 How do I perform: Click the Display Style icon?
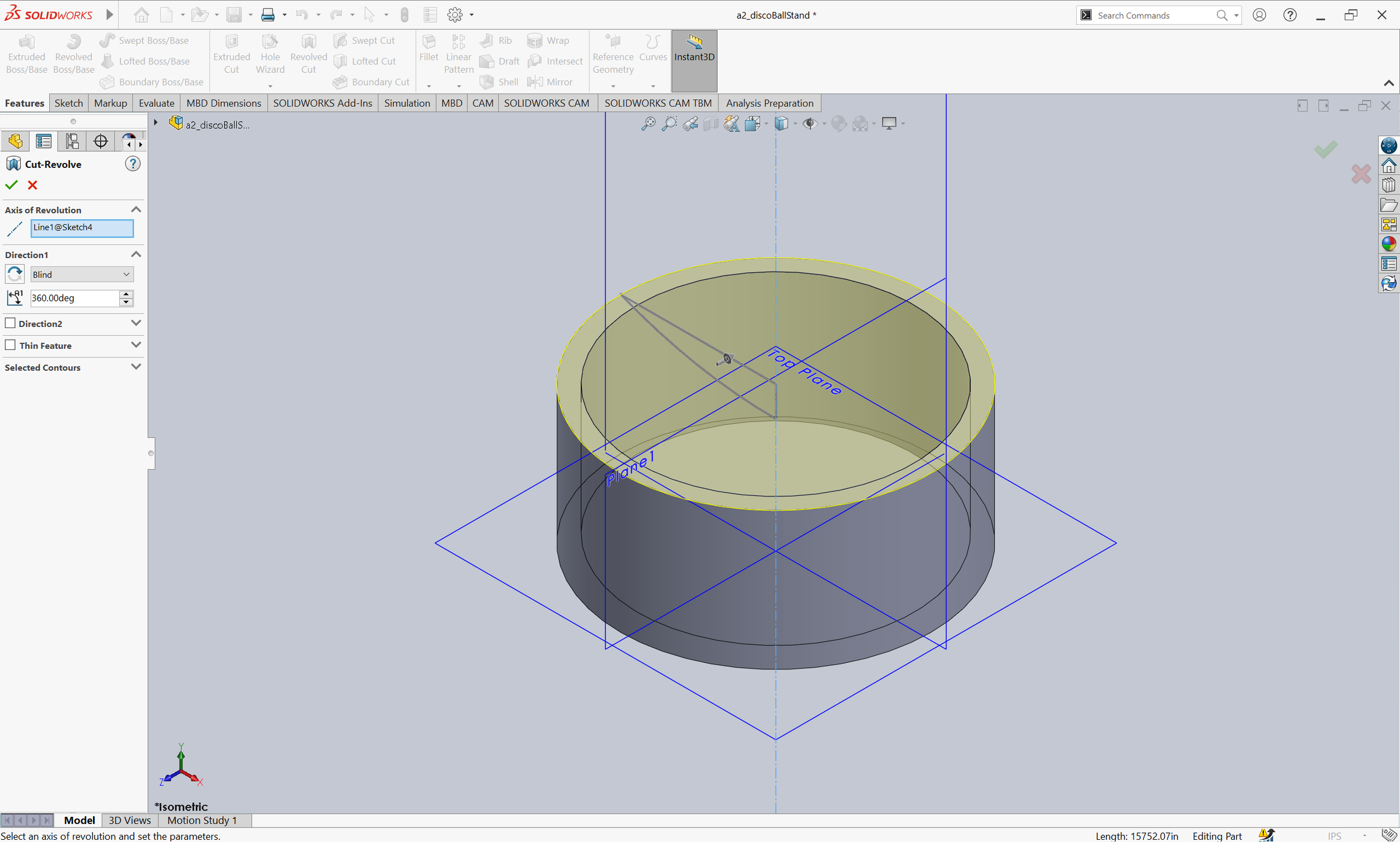tap(782, 123)
